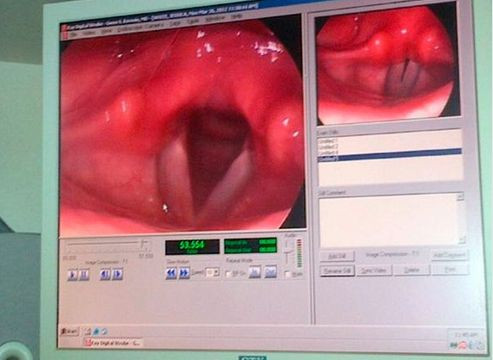Toggle the Mute checkbox below audio slider
Viewport: 493px width, 360px height.
[x=287, y=274]
